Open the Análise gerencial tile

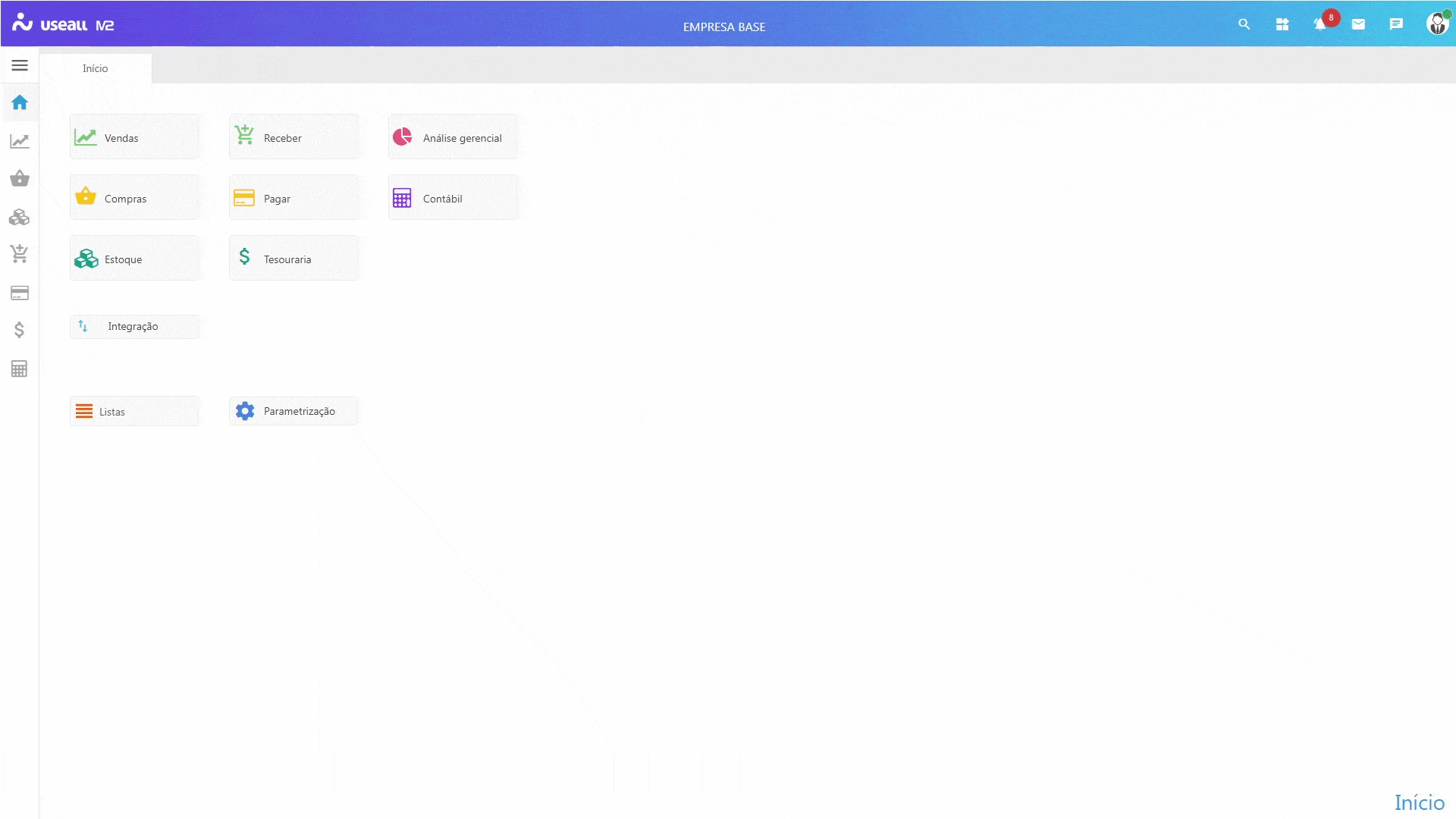[453, 137]
